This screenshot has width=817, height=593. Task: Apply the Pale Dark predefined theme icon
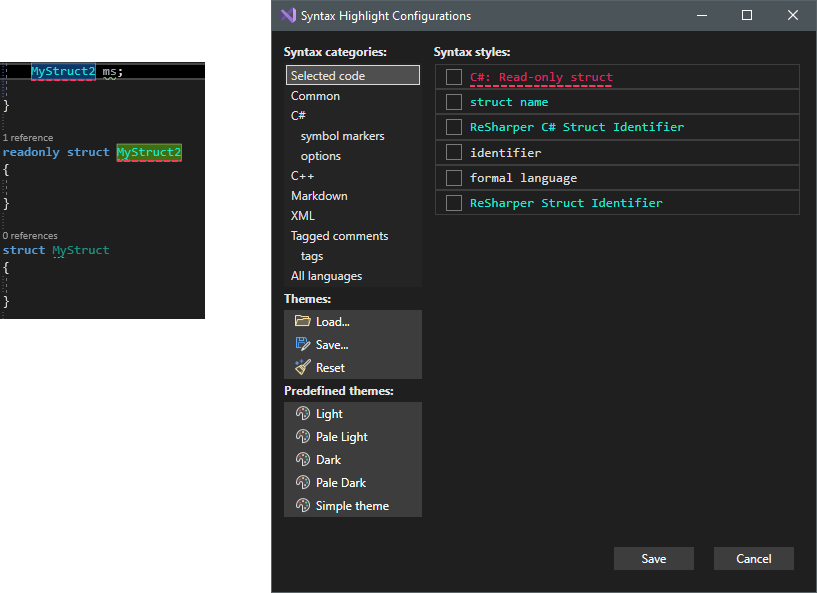(x=302, y=482)
